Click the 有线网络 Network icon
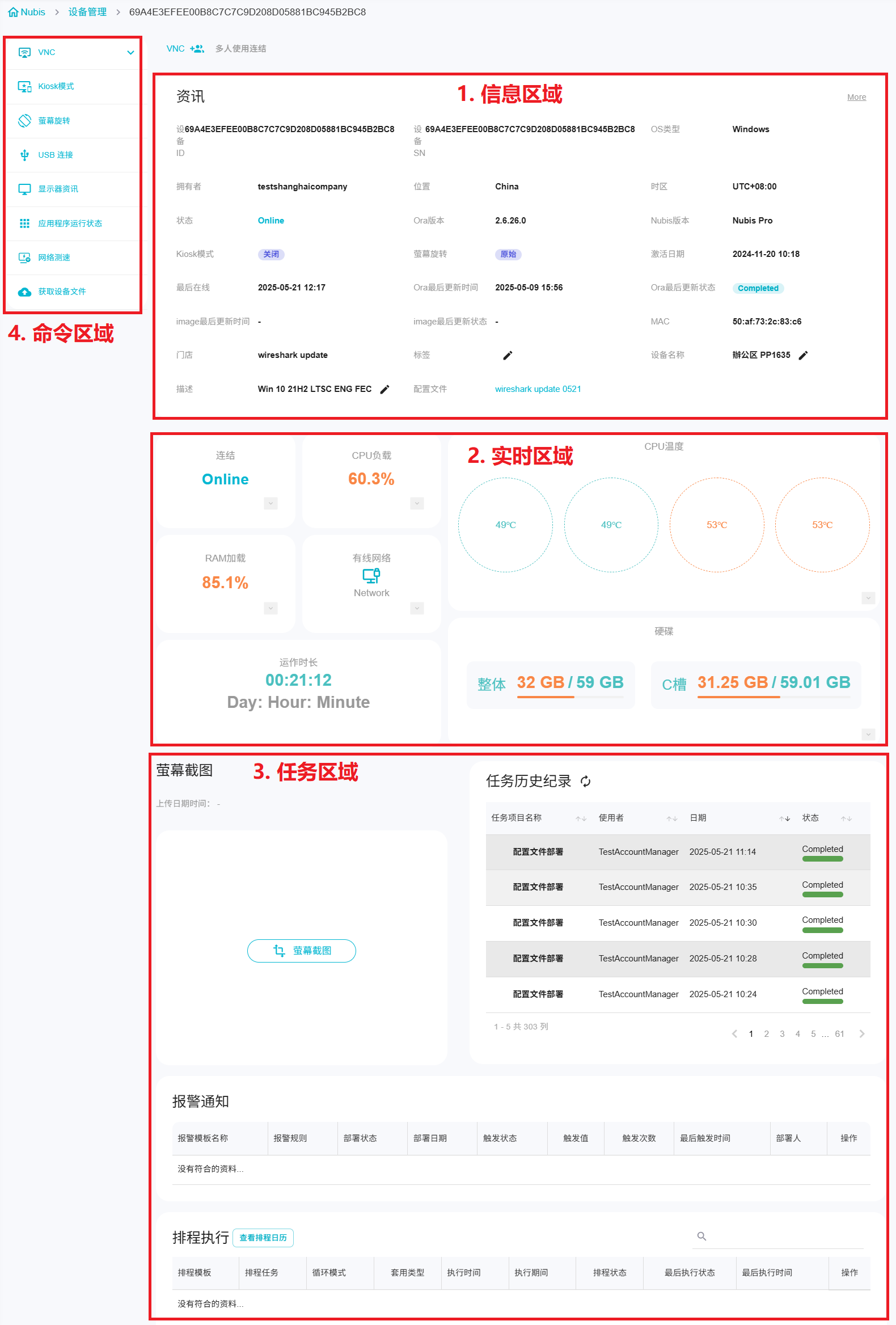Image resolution: width=896 pixels, height=1325 pixels. pyautogui.click(x=371, y=576)
